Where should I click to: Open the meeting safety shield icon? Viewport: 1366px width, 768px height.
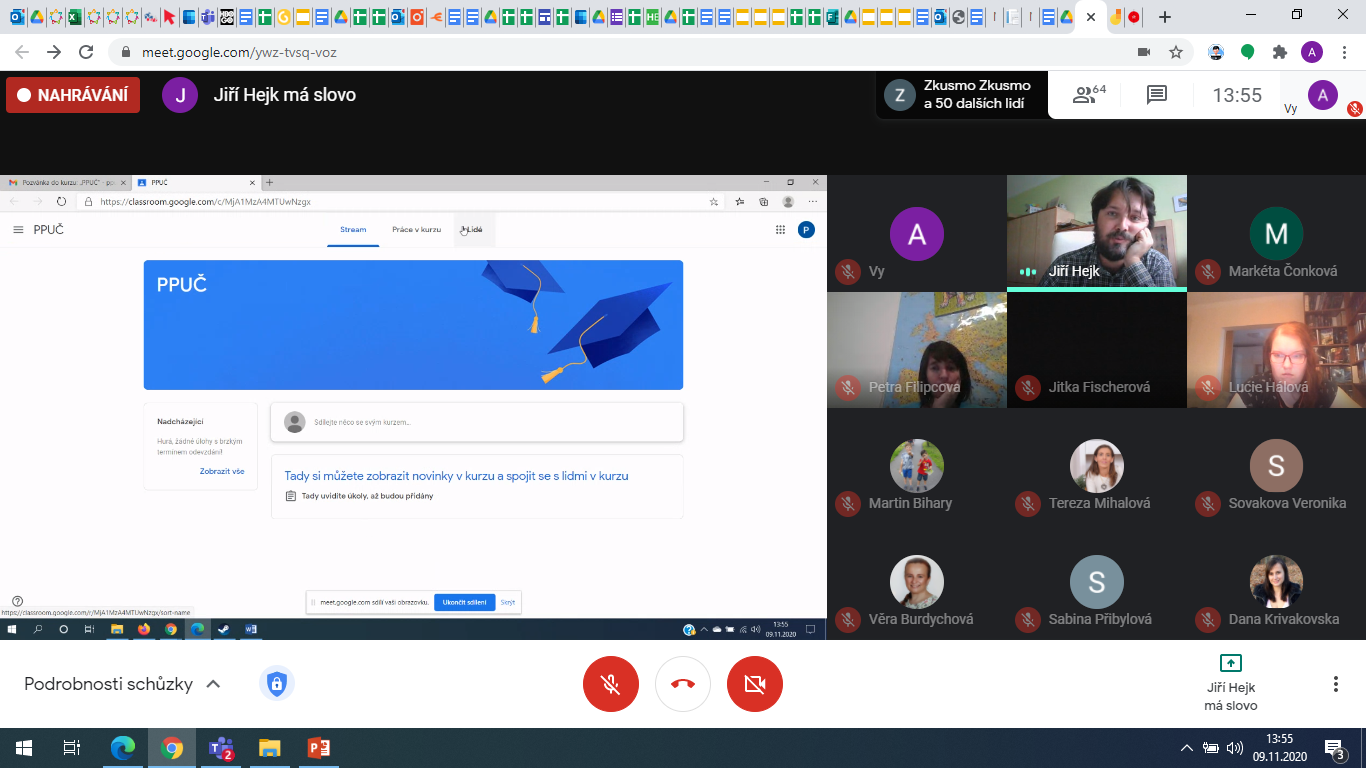click(x=277, y=684)
